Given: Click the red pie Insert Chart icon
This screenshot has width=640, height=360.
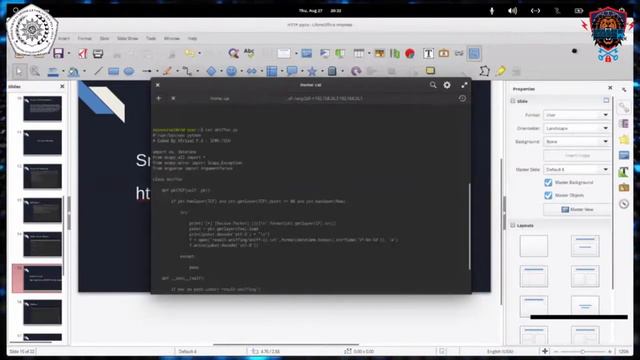Looking at the screenshot, I should tap(410, 53).
